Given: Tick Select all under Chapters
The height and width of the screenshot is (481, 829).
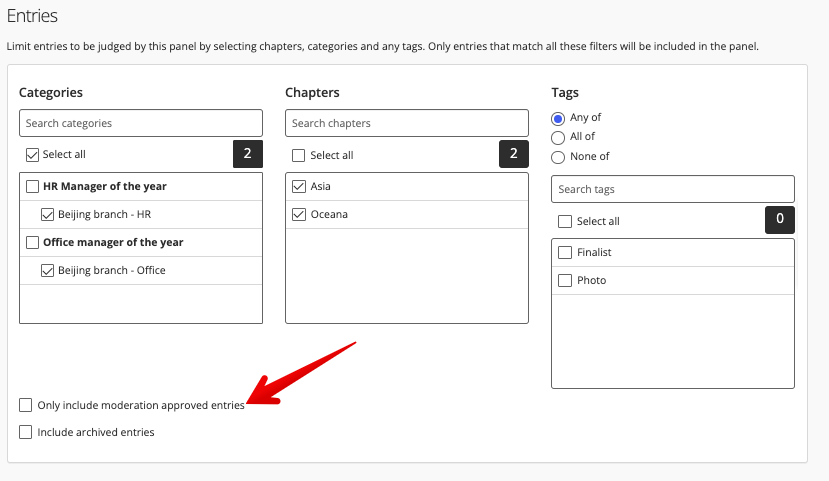Looking at the screenshot, I should tap(299, 155).
